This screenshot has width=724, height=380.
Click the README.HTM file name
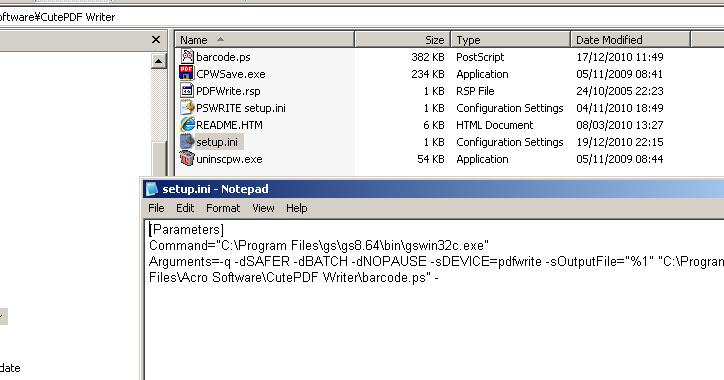[229, 125]
